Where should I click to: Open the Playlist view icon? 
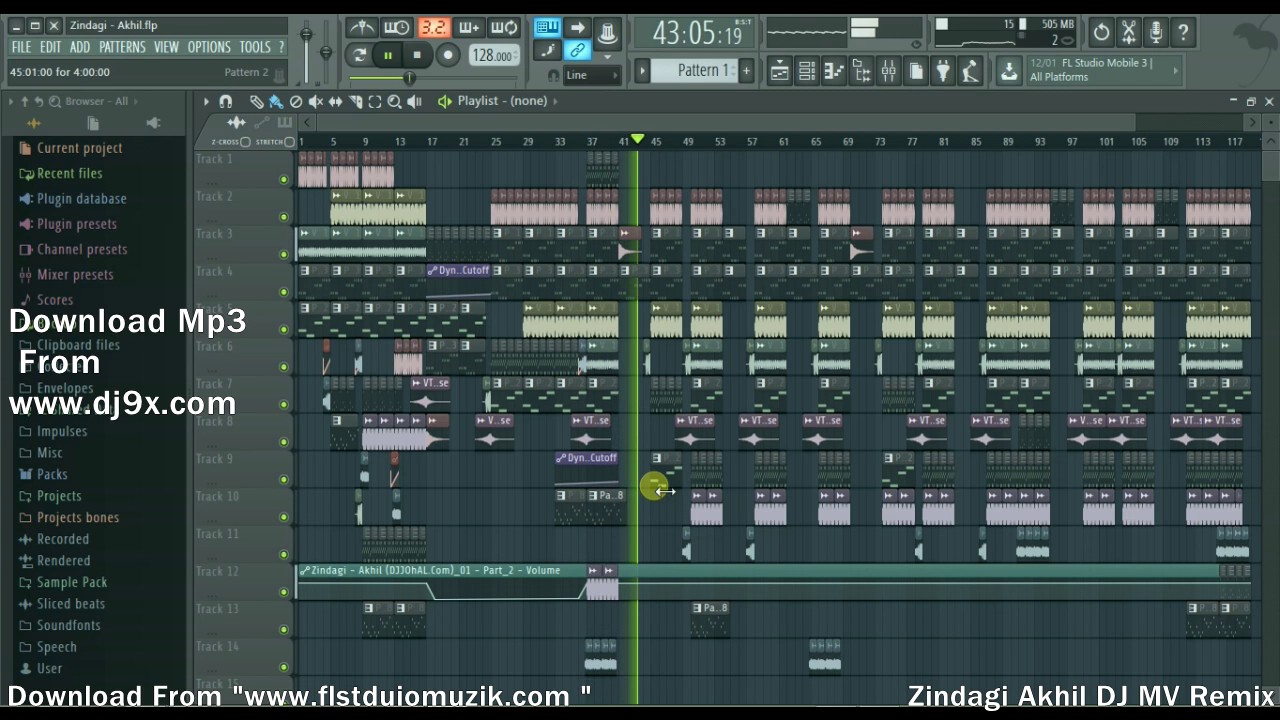pos(779,71)
